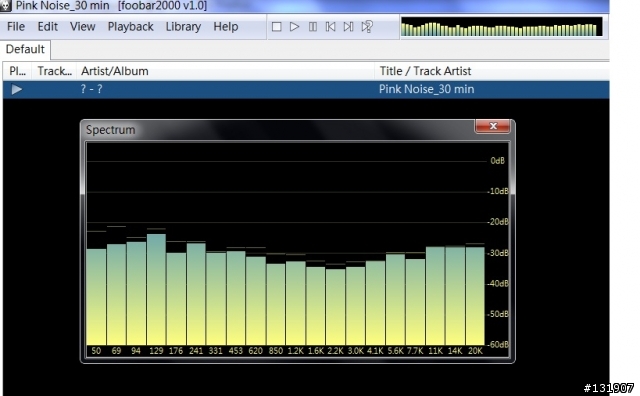Click the foobar2000 title bar app icon
The width and height of the screenshot is (640, 396).
tap(6, 5)
